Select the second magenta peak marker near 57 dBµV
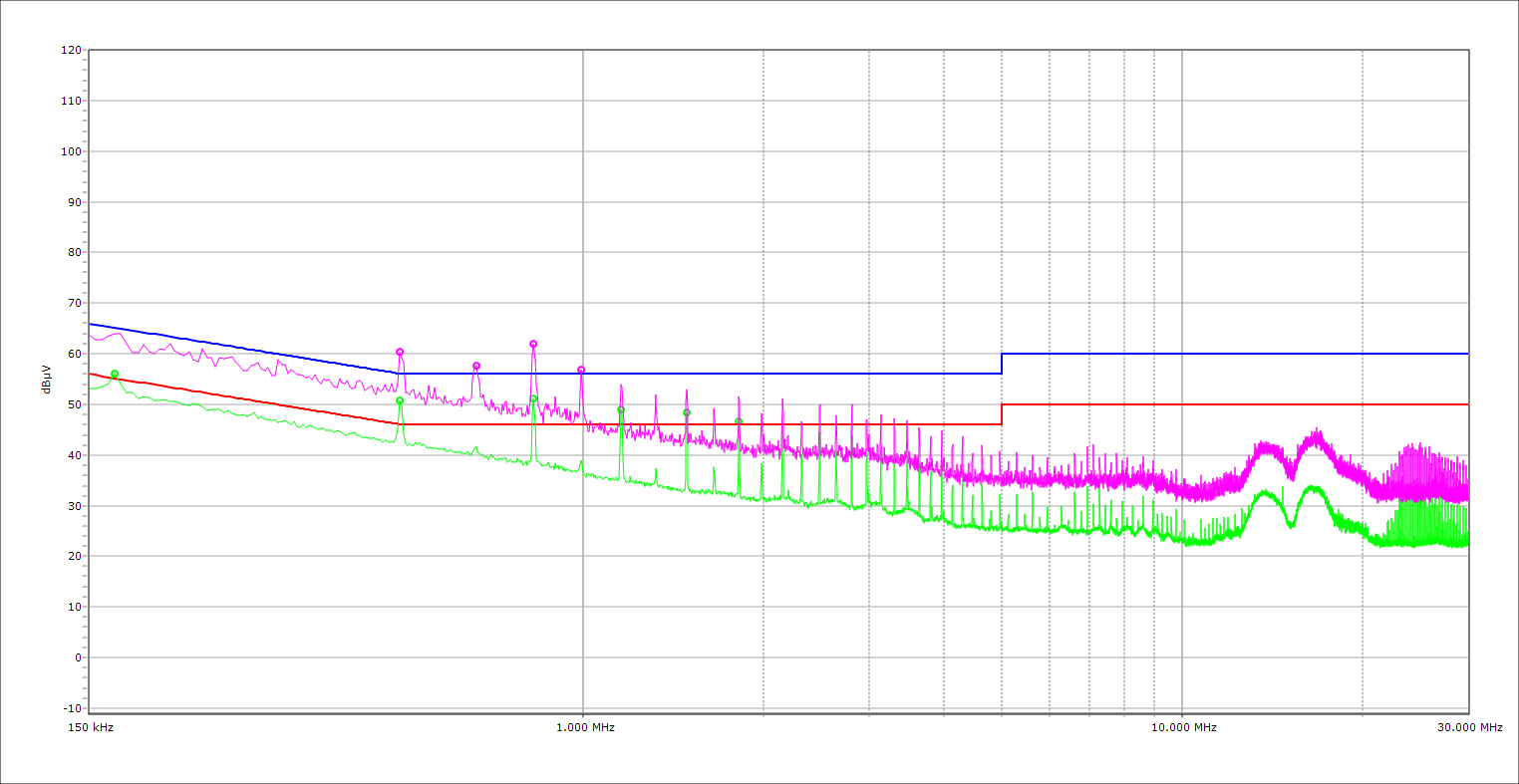Image resolution: width=1519 pixels, height=784 pixels. [476, 367]
